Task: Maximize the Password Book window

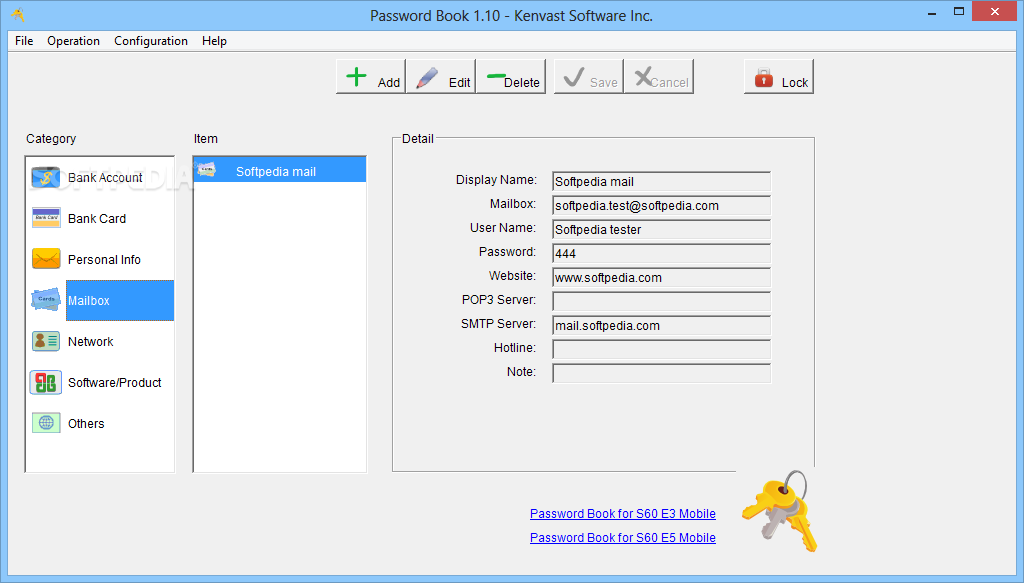Action: click(x=959, y=12)
